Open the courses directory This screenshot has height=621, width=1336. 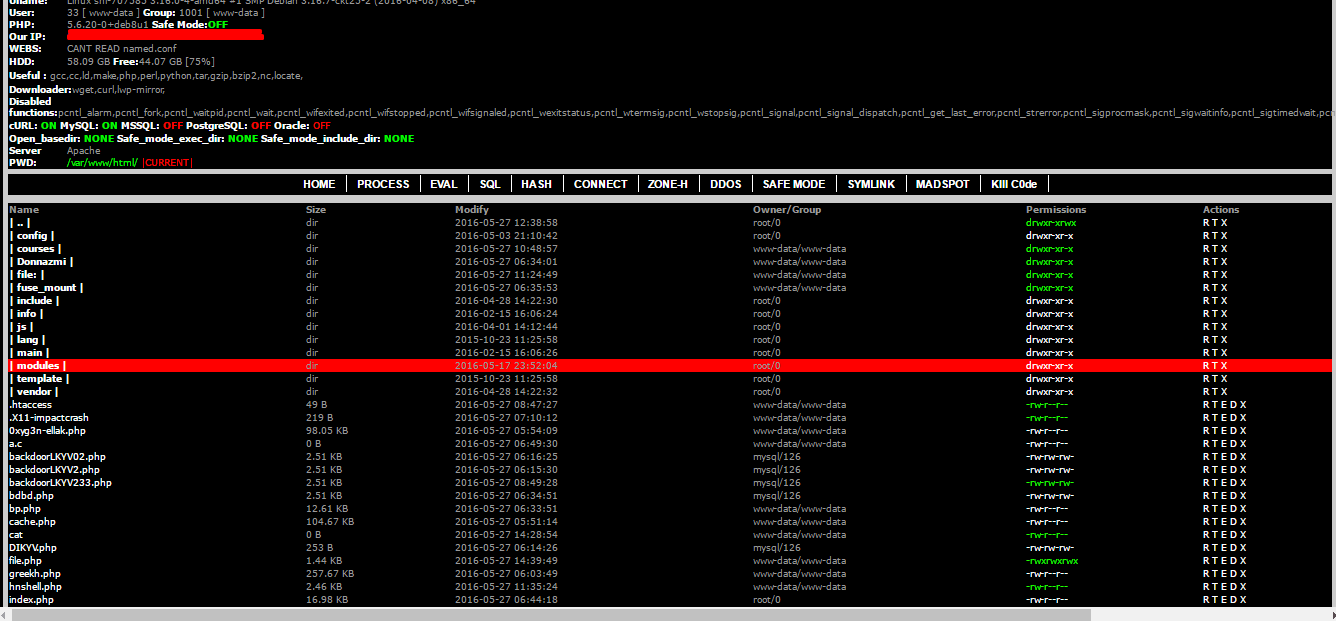tap(35, 249)
